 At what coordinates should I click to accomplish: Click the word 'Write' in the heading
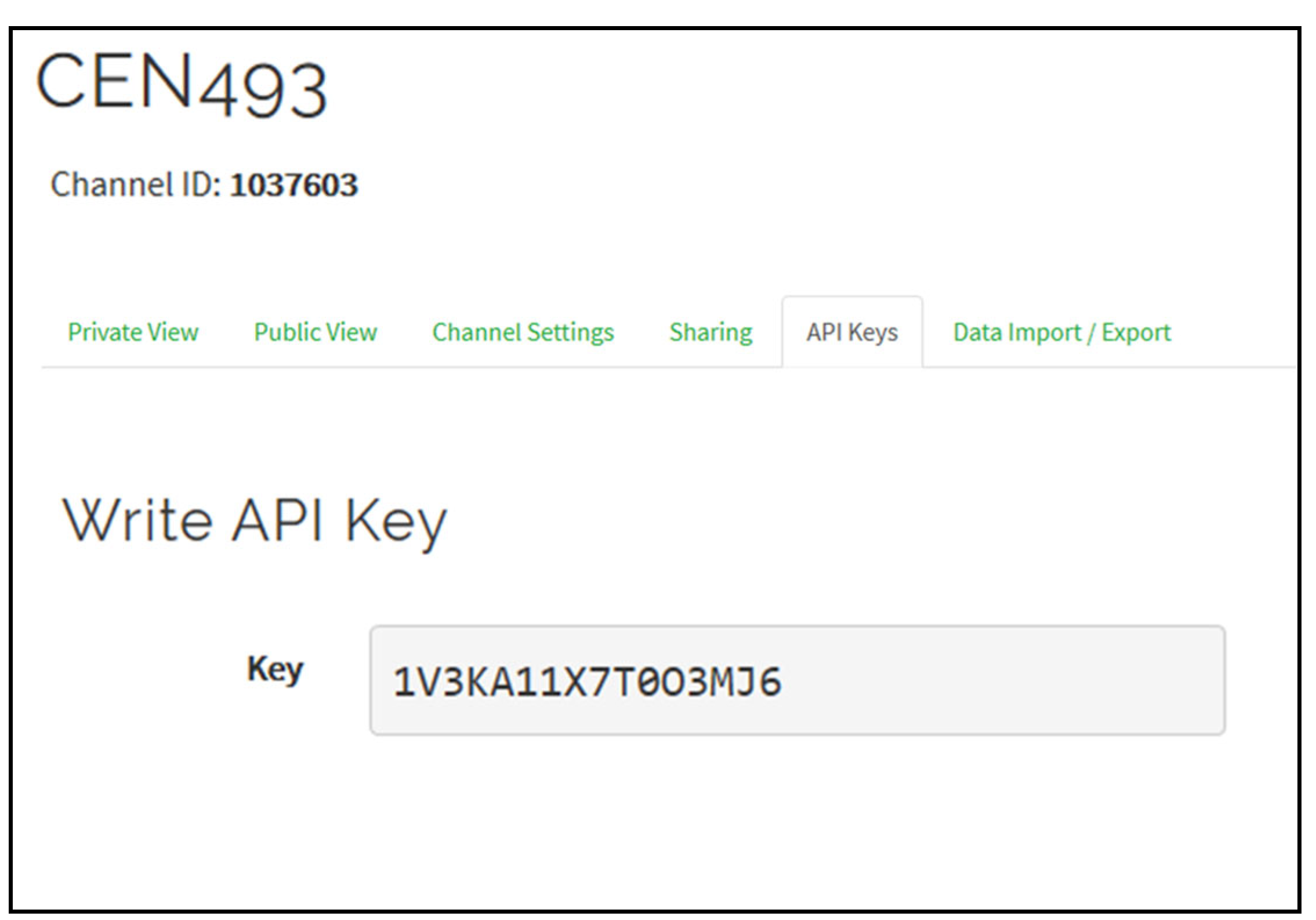[137, 519]
